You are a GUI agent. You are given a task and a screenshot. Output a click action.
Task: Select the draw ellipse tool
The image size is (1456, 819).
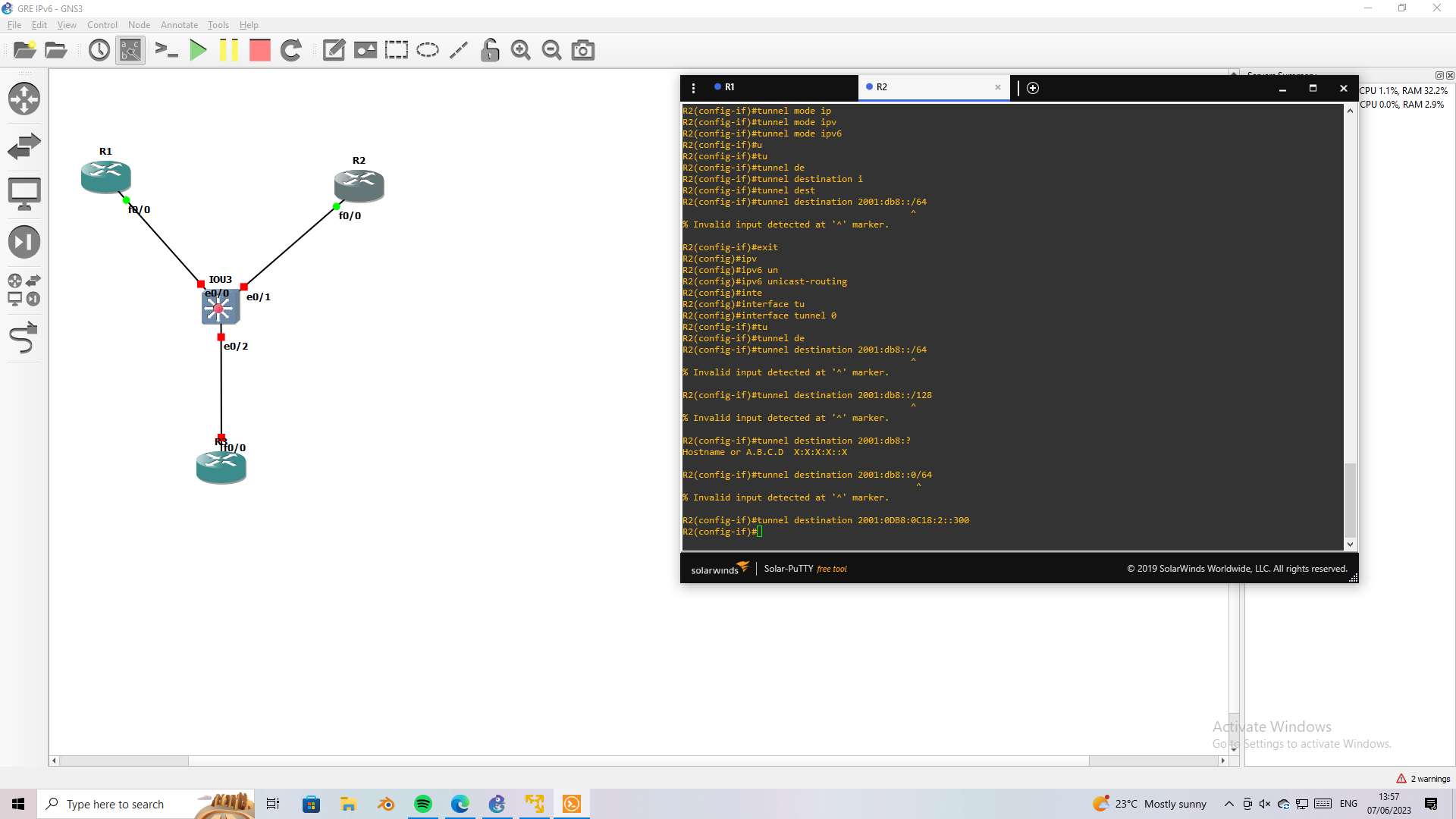tap(427, 50)
